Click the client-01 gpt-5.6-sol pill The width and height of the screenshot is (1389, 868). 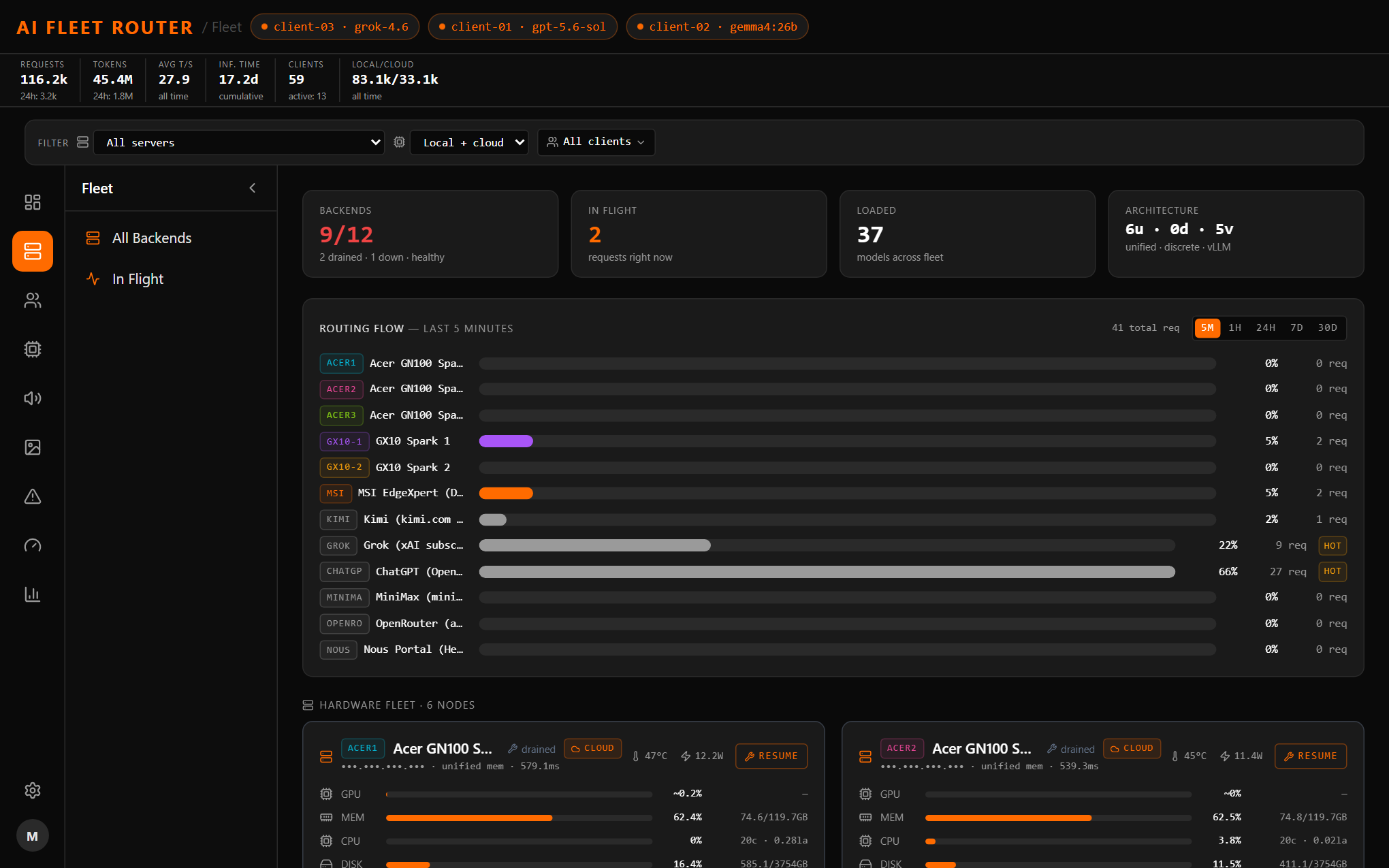point(522,27)
